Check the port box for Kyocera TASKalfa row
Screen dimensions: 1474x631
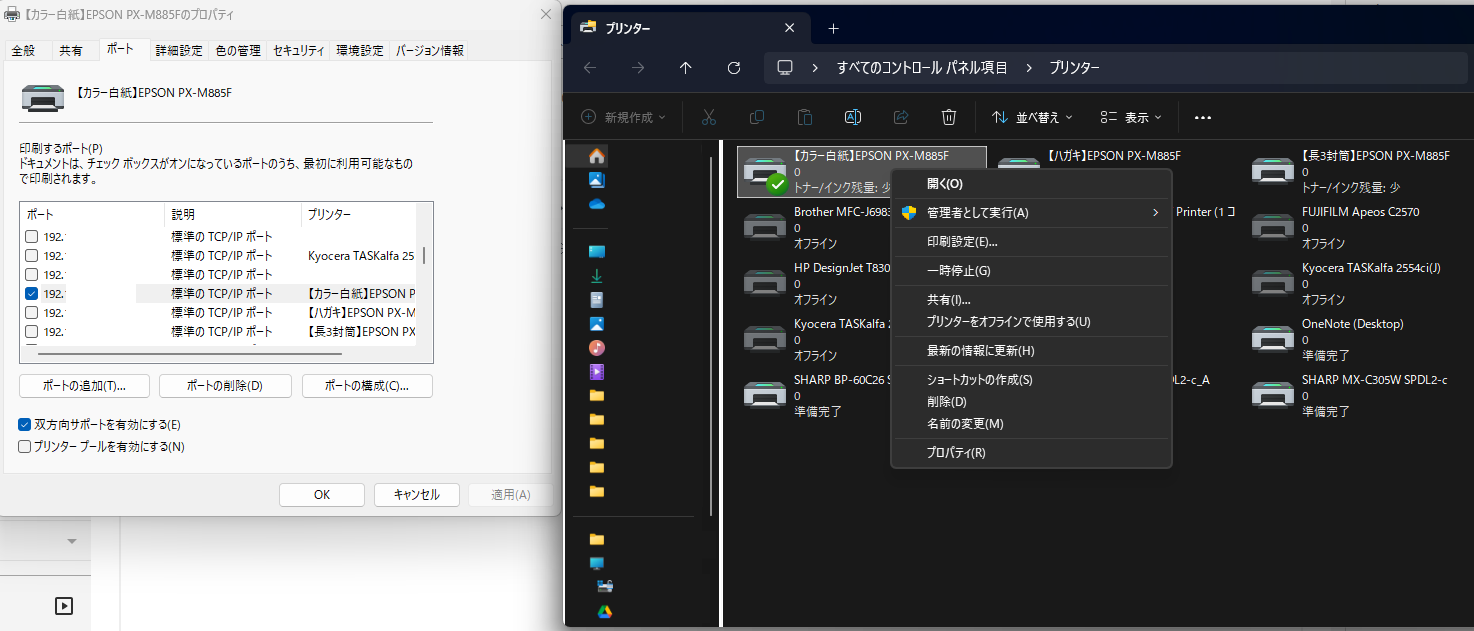point(32,256)
